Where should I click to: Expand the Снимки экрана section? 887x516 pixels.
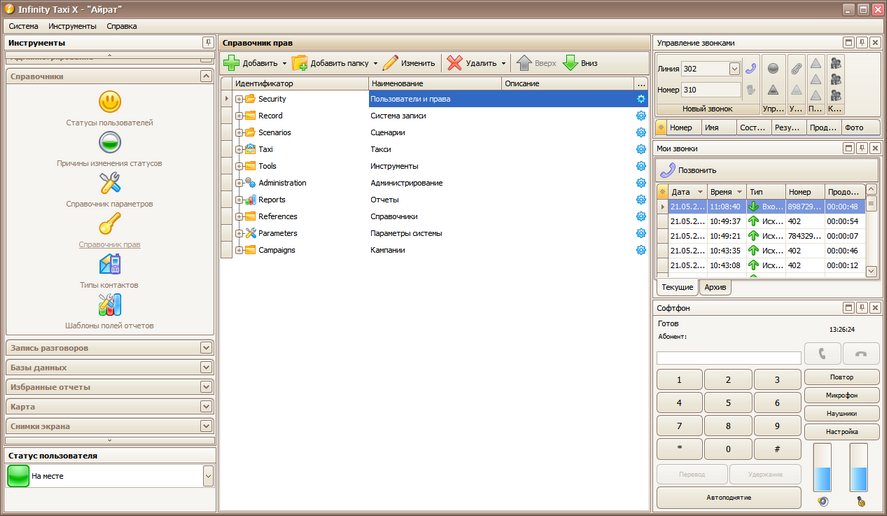206,426
